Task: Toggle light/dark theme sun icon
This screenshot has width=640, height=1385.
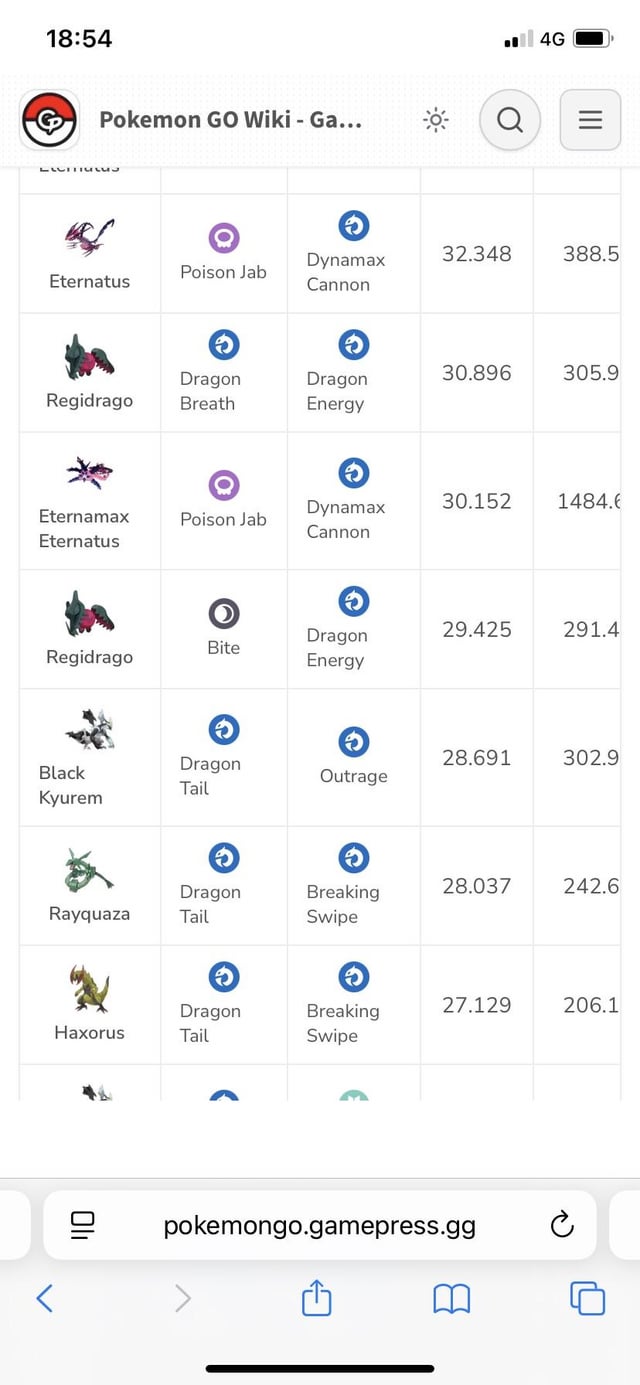Action: [x=436, y=120]
